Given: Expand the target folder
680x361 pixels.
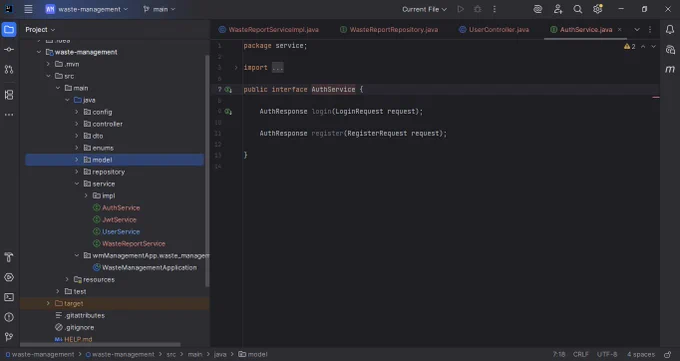Looking at the screenshot, I should [48, 303].
